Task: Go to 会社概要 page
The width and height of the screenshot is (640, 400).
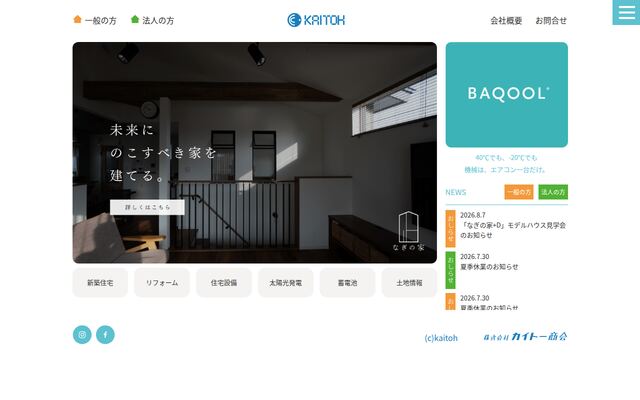Action: [x=506, y=20]
